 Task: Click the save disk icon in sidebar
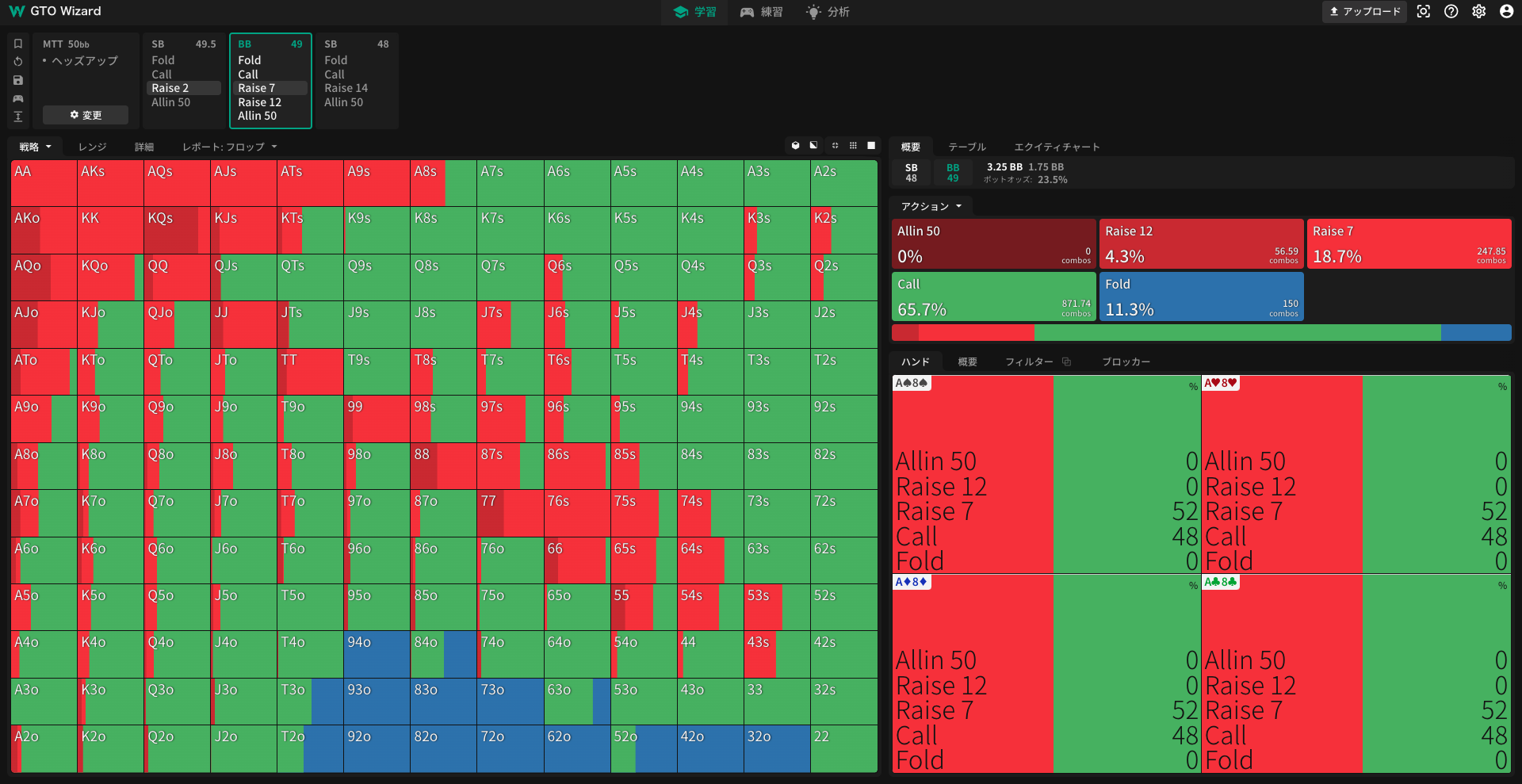(18, 80)
